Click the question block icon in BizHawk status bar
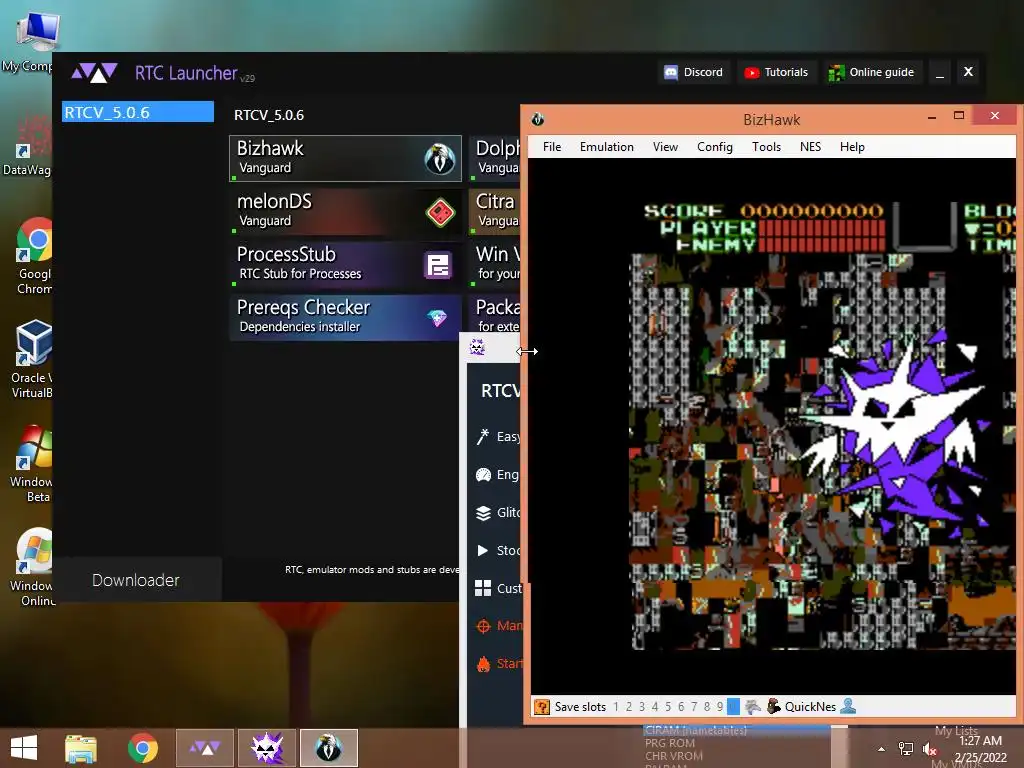Viewport: 1024px width, 768px height. click(541, 707)
